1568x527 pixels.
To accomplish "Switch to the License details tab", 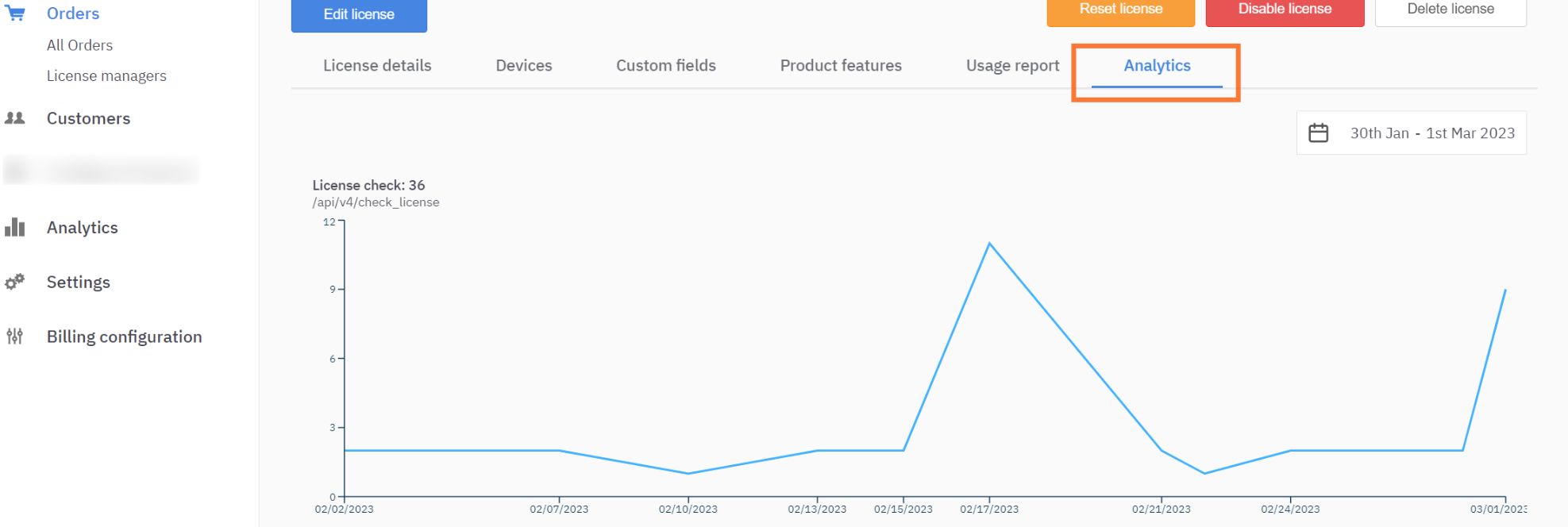I will [377, 66].
